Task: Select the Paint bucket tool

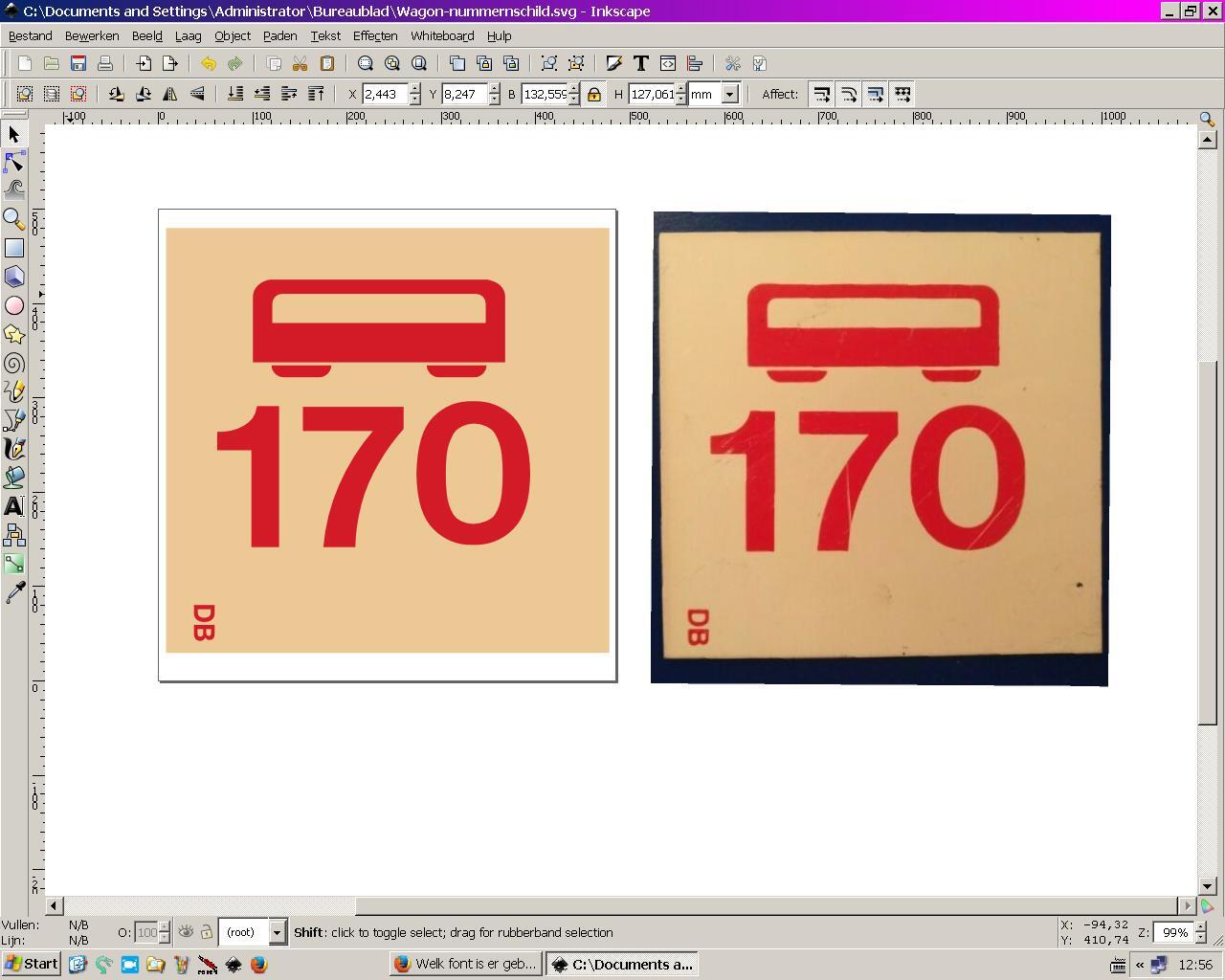Action: coord(14,478)
